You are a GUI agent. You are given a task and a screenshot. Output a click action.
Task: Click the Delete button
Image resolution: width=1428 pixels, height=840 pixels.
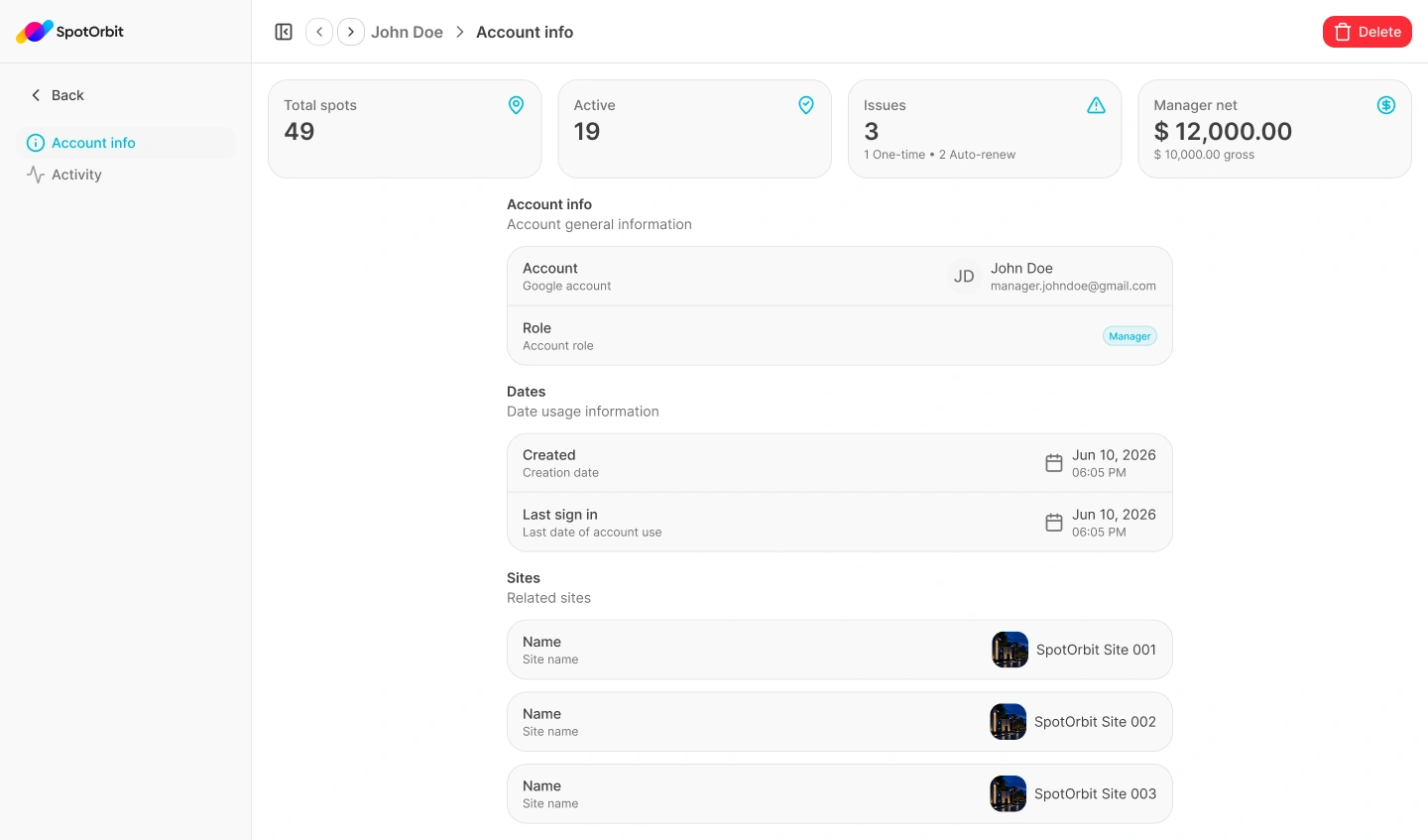pyautogui.click(x=1368, y=32)
